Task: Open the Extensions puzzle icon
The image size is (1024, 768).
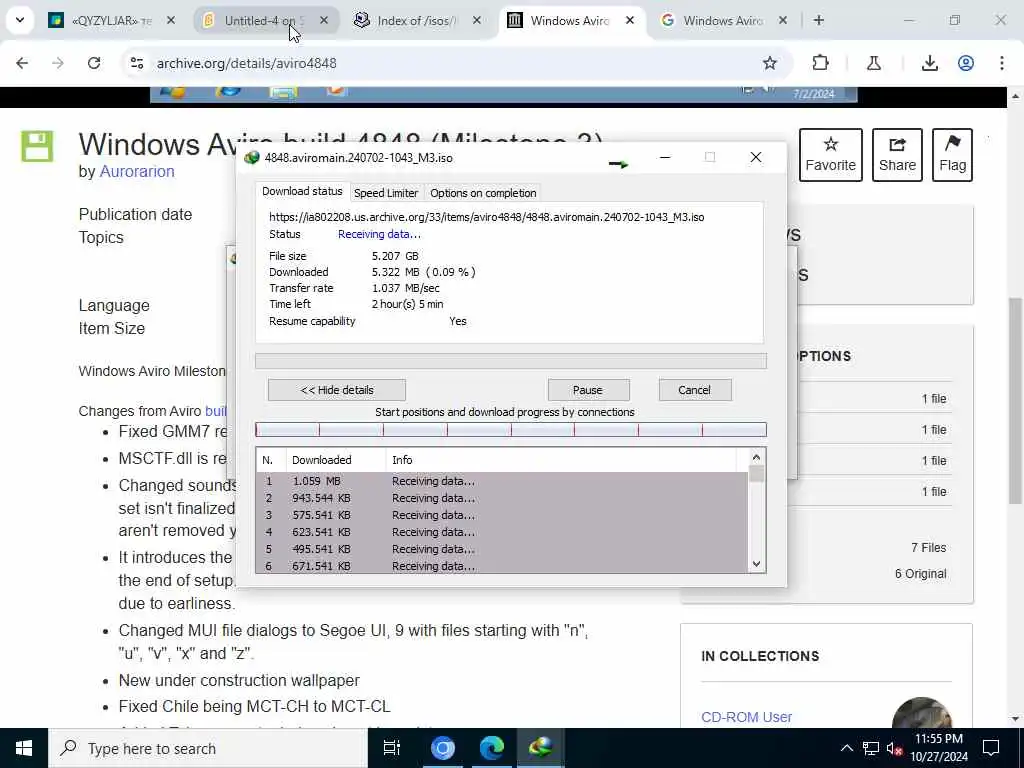Action: (820, 63)
